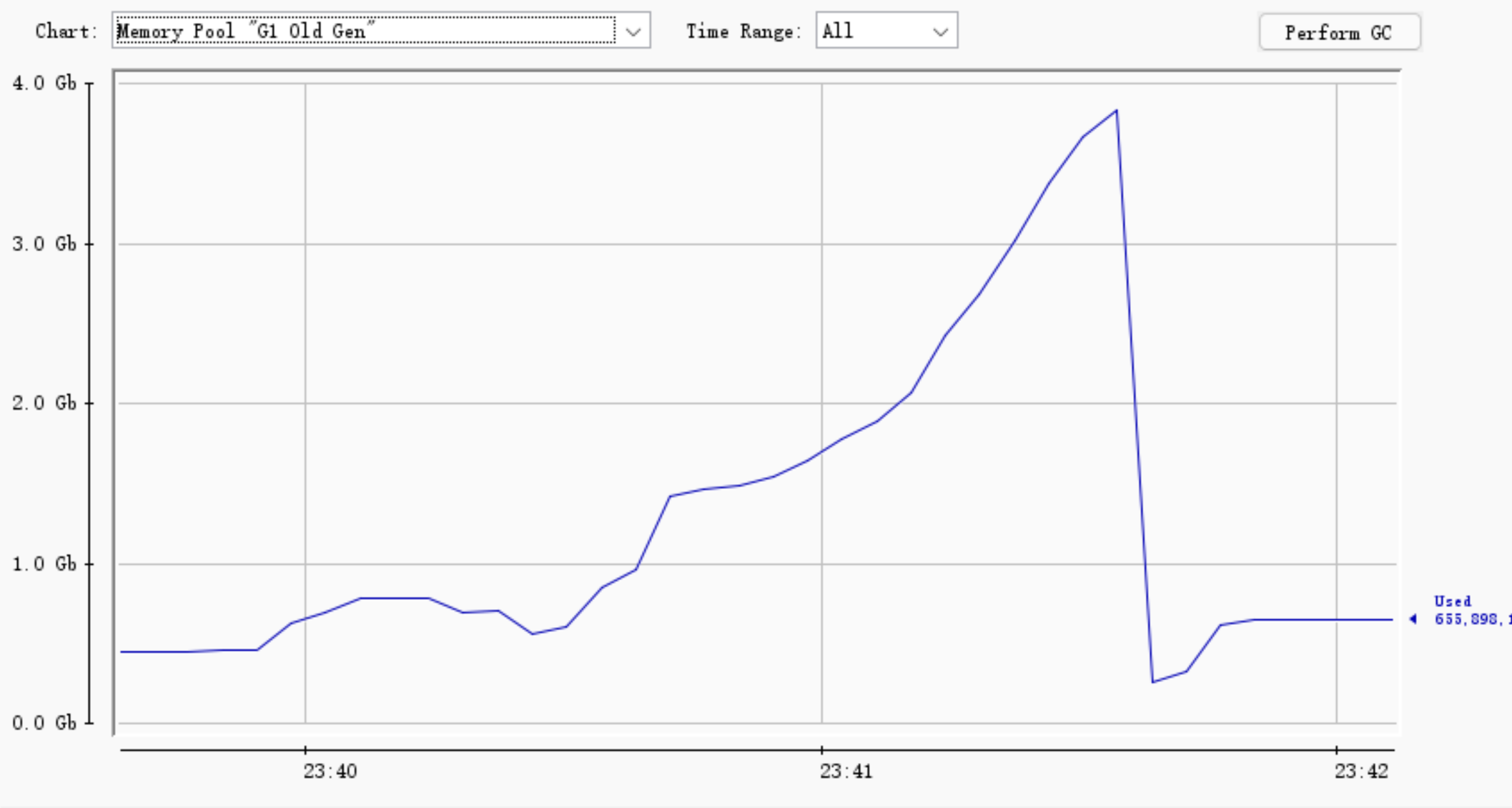Image resolution: width=1512 pixels, height=808 pixels.
Task: Click the 4.0 Gb axis label
Action: point(44,84)
